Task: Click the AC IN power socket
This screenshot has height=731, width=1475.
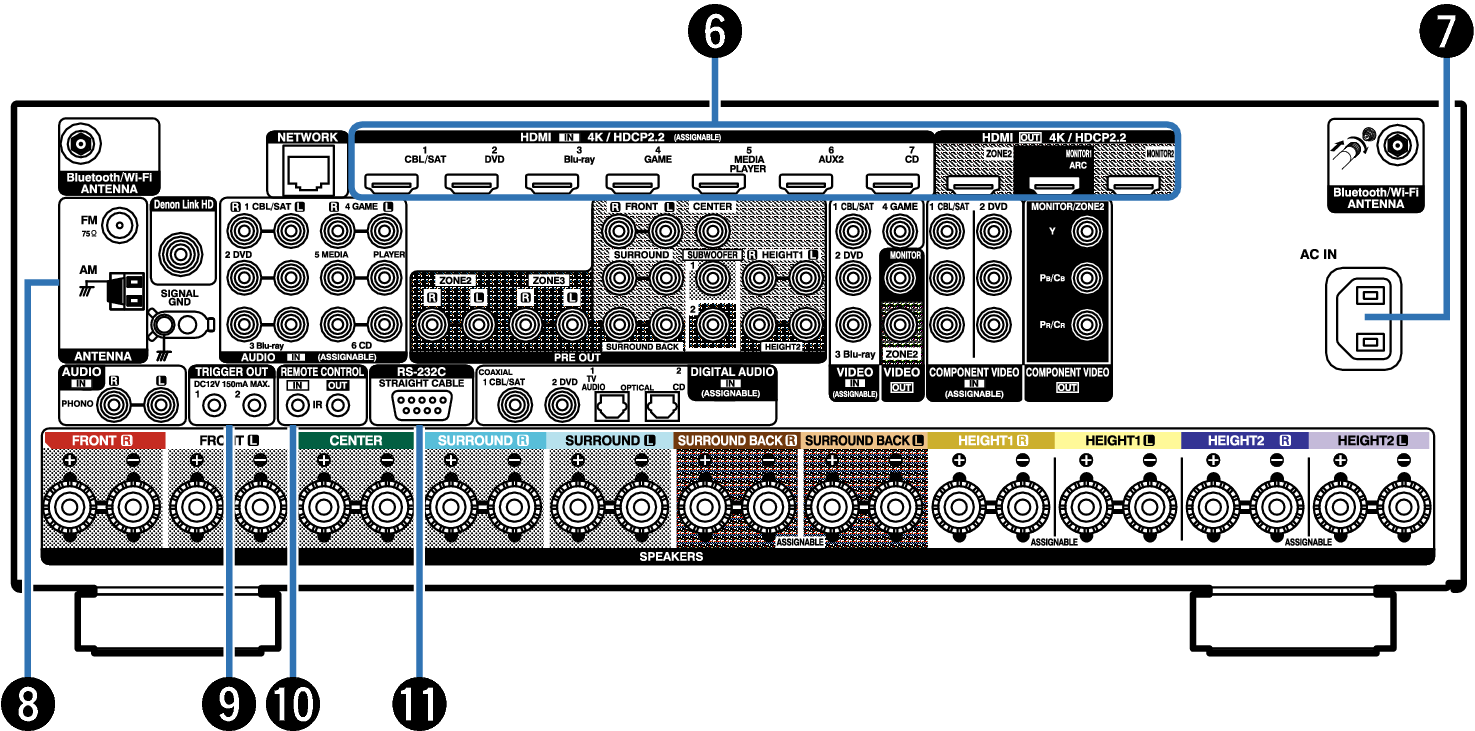Action: point(1363,318)
